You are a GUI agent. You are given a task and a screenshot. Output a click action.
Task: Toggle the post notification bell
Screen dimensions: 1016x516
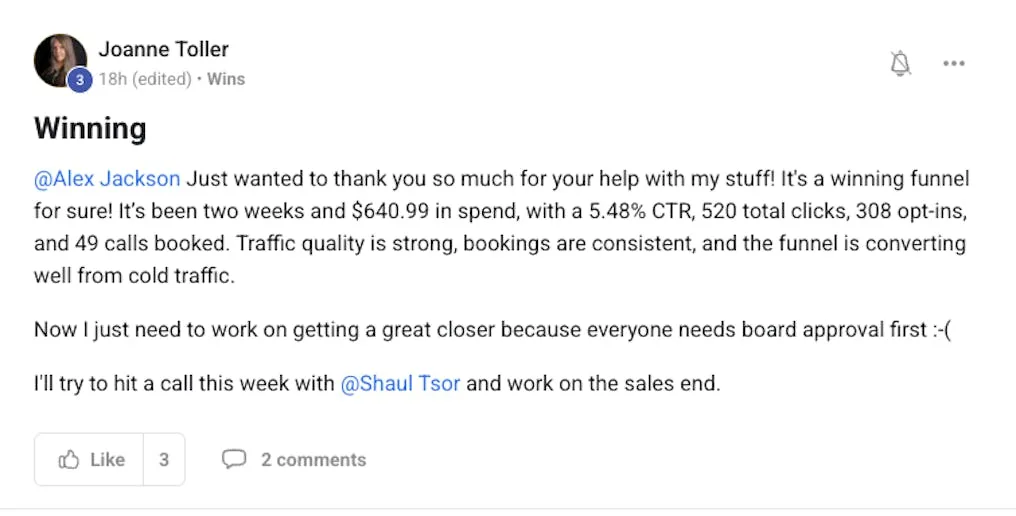(900, 64)
